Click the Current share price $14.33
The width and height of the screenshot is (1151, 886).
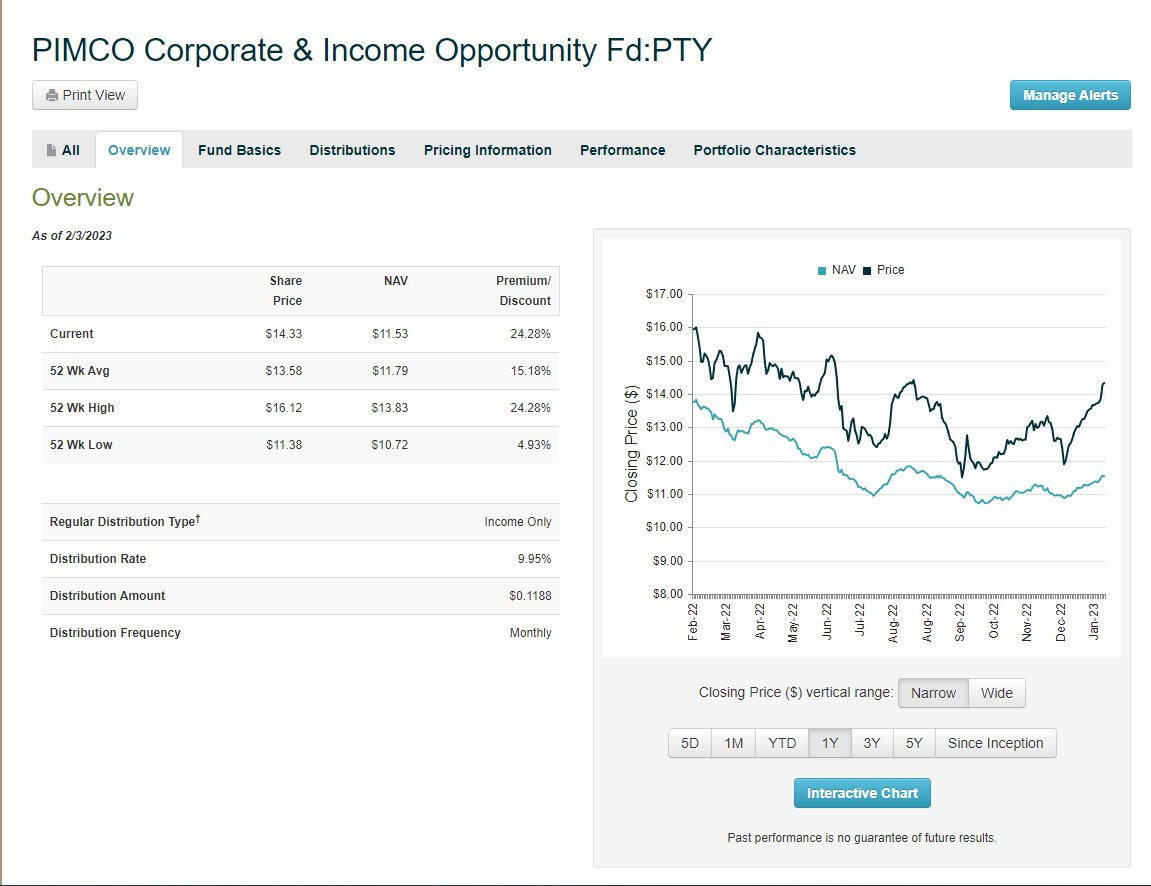[283, 333]
